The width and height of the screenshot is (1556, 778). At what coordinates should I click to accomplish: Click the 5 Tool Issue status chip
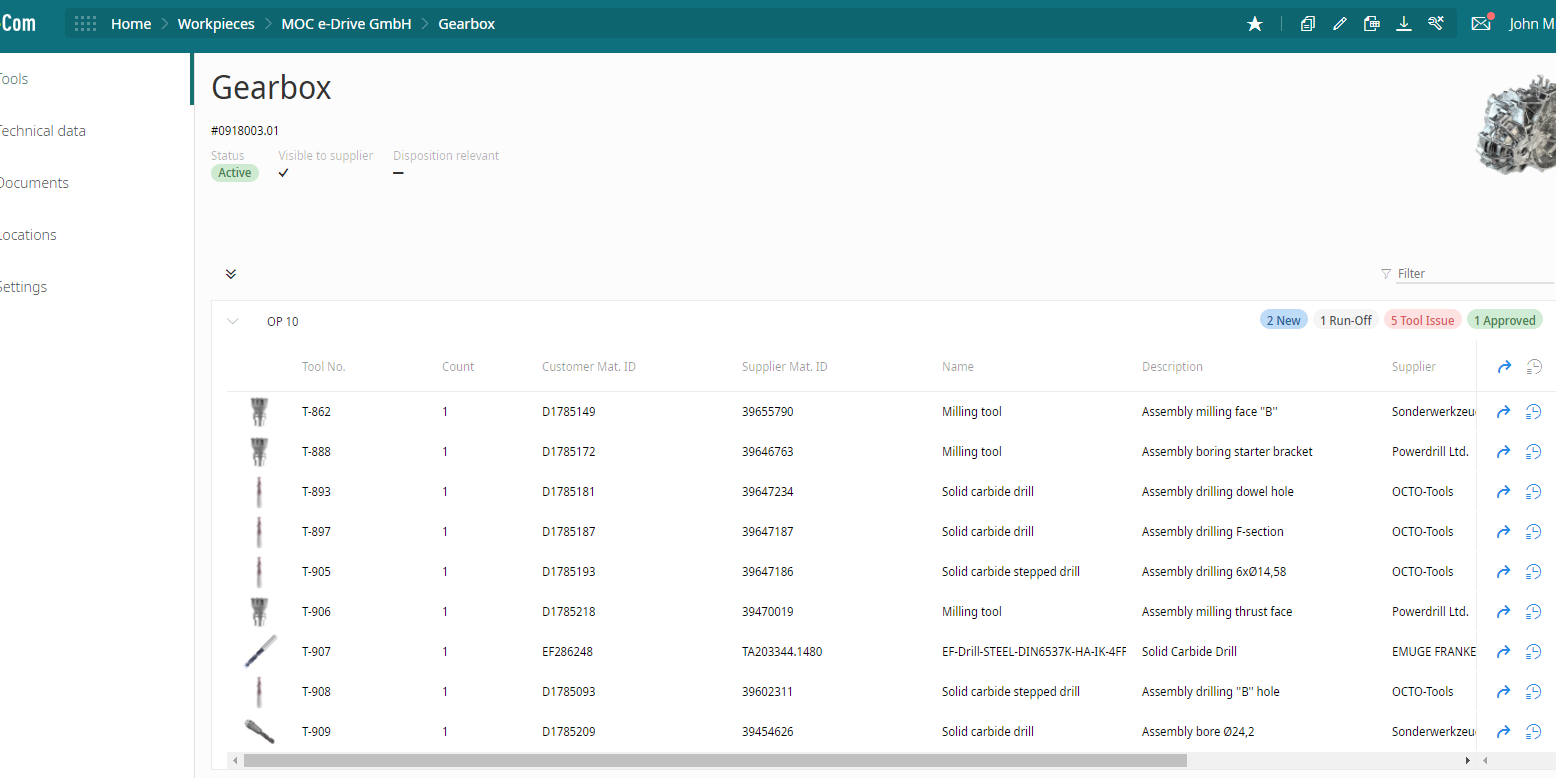click(1422, 320)
